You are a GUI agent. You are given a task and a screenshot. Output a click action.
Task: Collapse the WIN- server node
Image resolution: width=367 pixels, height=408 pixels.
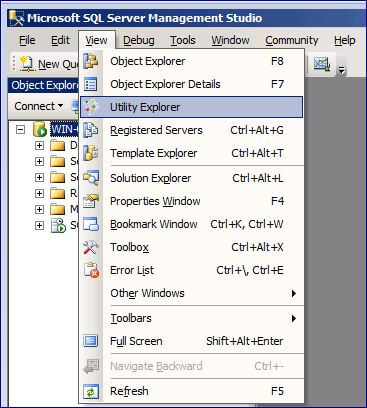pos(21,129)
